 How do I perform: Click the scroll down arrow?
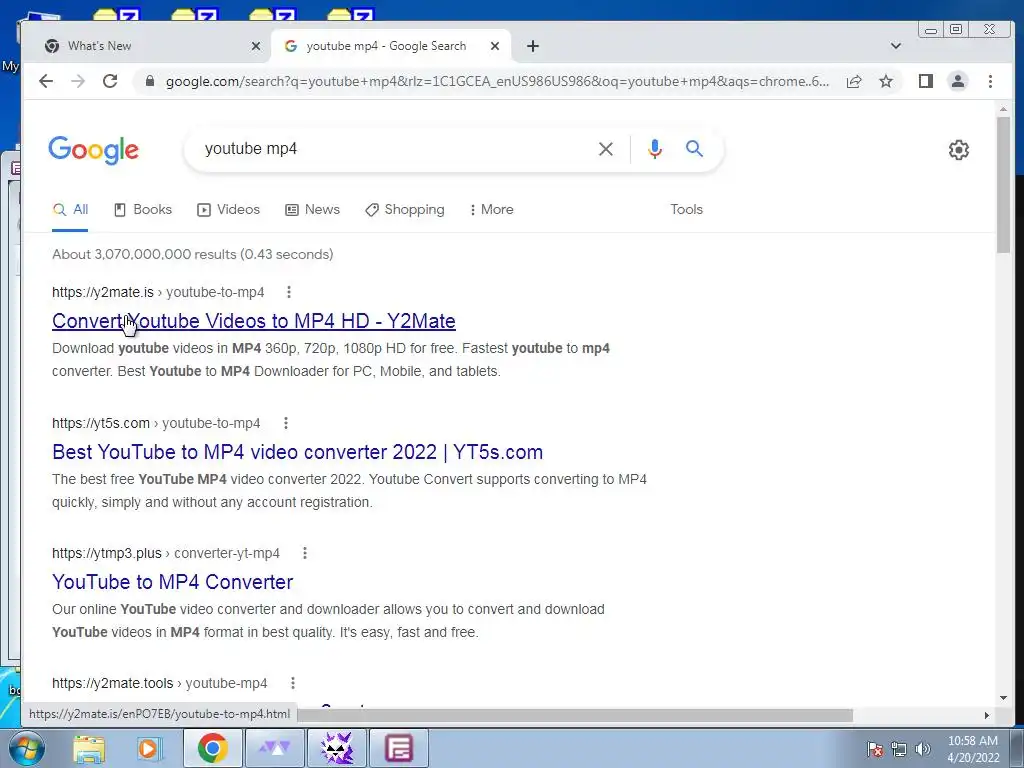pos(1003,698)
